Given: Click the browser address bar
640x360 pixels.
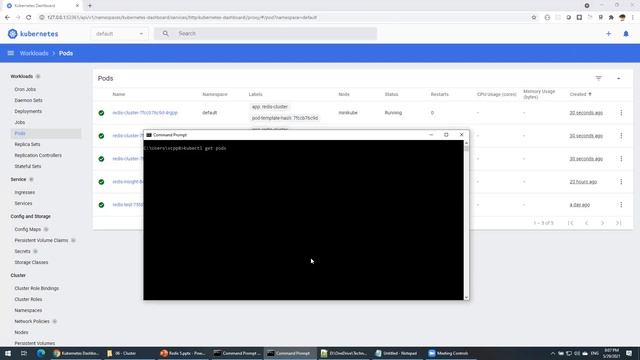Looking at the screenshot, I should [x=286, y=18].
